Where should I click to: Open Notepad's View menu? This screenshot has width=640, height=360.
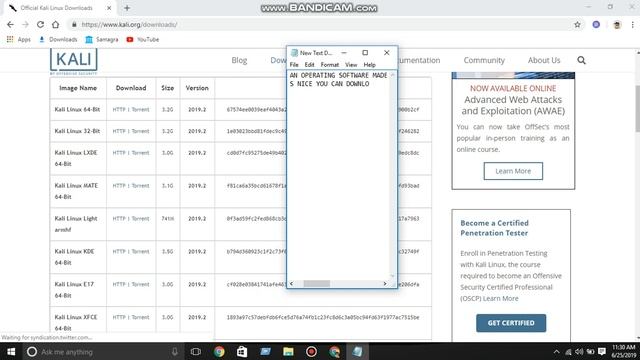tap(351, 64)
